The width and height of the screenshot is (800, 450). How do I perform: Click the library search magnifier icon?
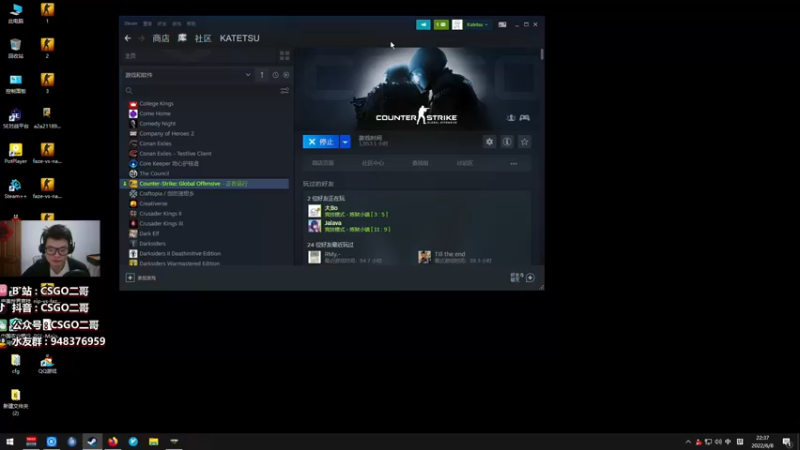[129, 90]
